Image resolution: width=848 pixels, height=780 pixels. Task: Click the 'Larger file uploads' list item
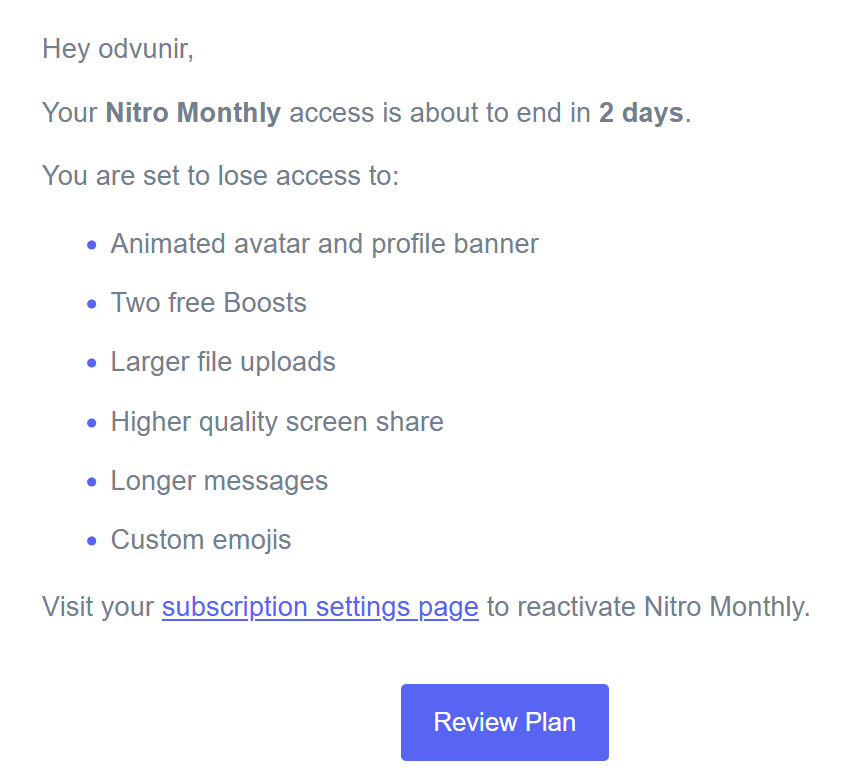point(223,362)
